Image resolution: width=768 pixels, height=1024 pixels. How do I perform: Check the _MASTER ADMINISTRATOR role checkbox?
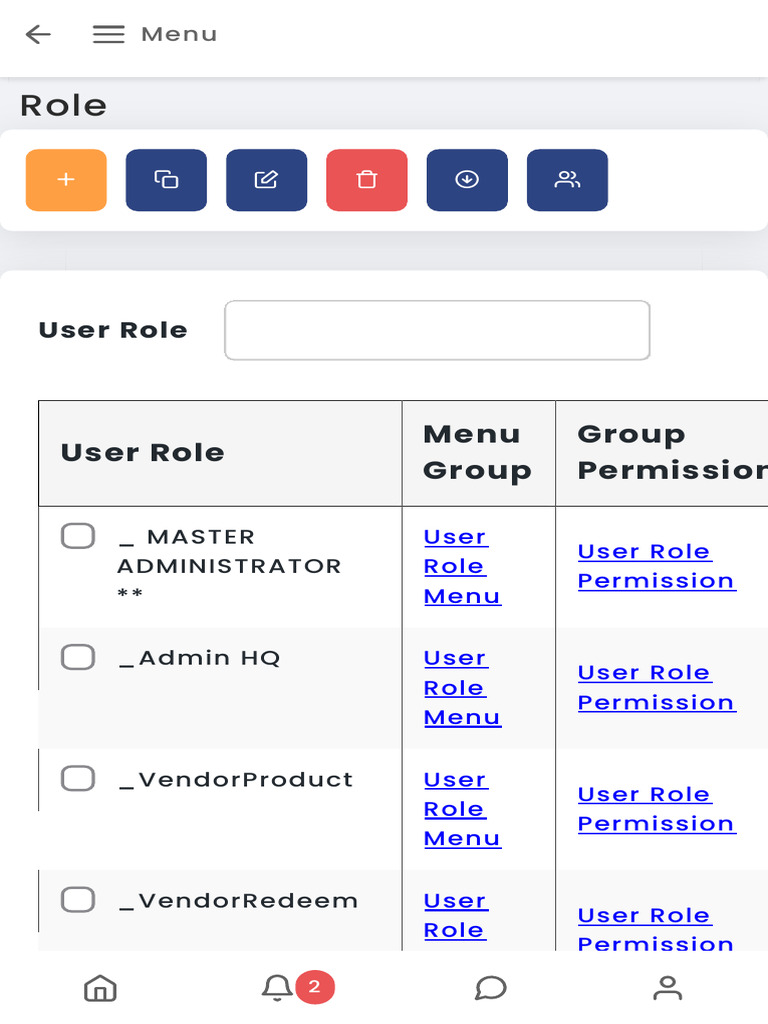(x=78, y=536)
